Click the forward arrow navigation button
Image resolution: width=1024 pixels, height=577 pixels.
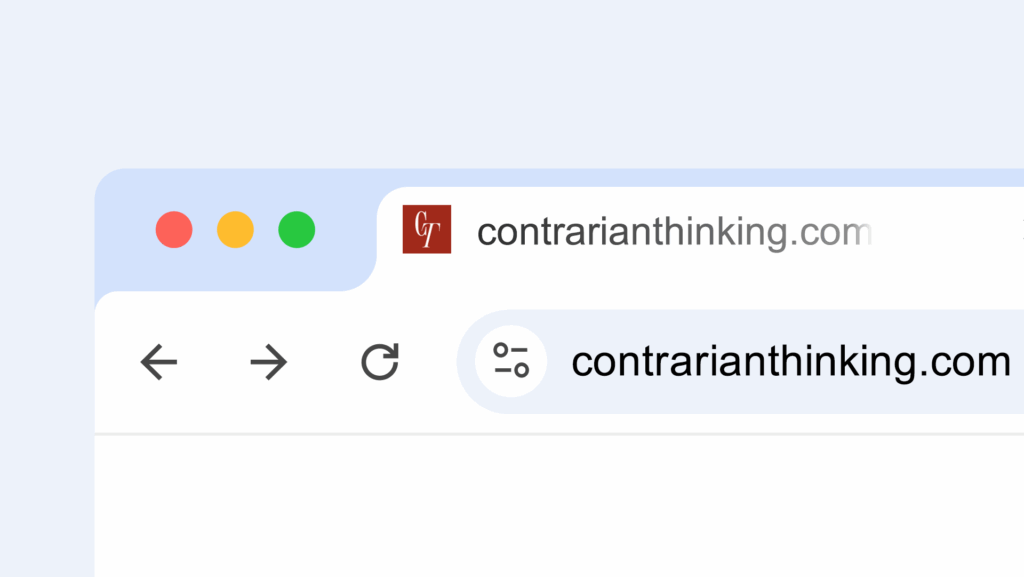point(268,362)
